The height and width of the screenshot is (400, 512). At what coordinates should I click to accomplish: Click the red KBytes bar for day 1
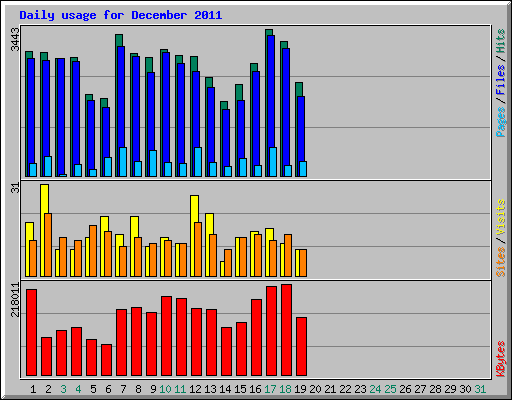pyautogui.click(x=32, y=332)
